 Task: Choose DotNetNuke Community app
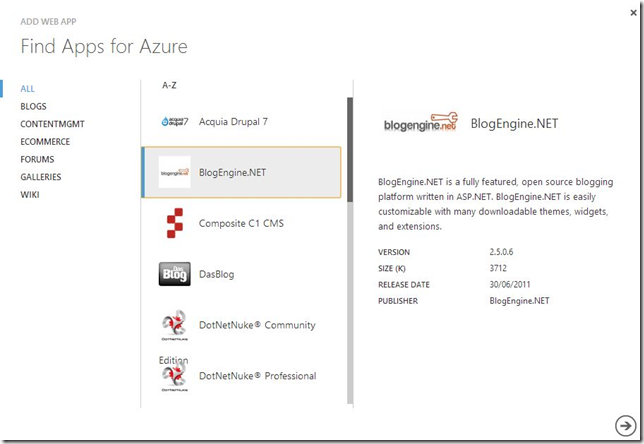pos(242,325)
